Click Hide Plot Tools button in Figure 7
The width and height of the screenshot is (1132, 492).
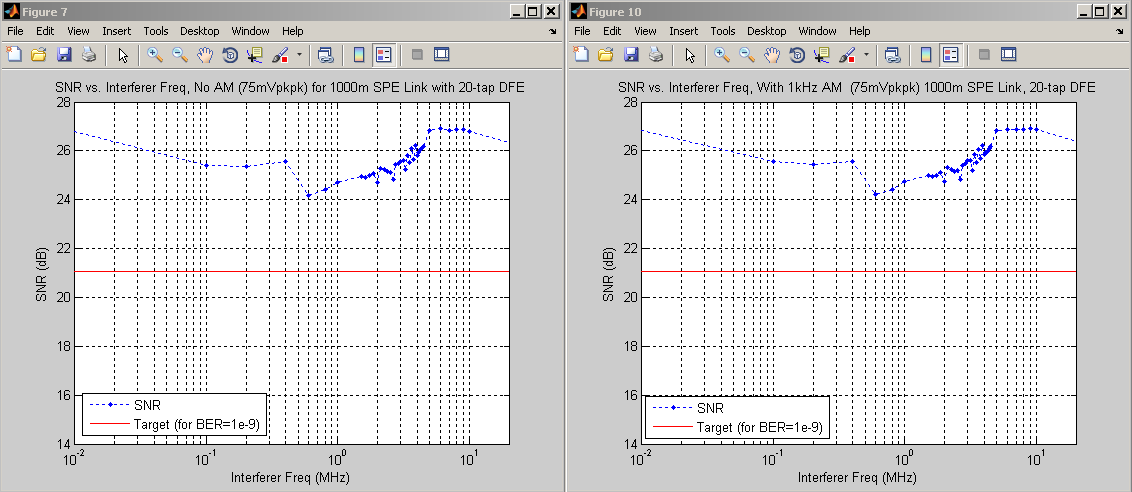(417, 54)
